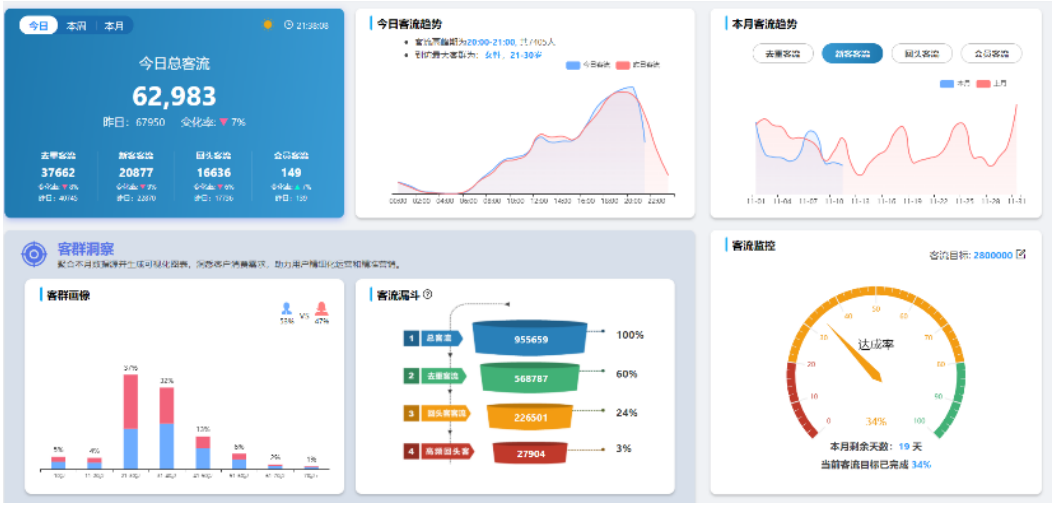Switch to the 本周 tab
1055x508 pixels.
coord(76,26)
